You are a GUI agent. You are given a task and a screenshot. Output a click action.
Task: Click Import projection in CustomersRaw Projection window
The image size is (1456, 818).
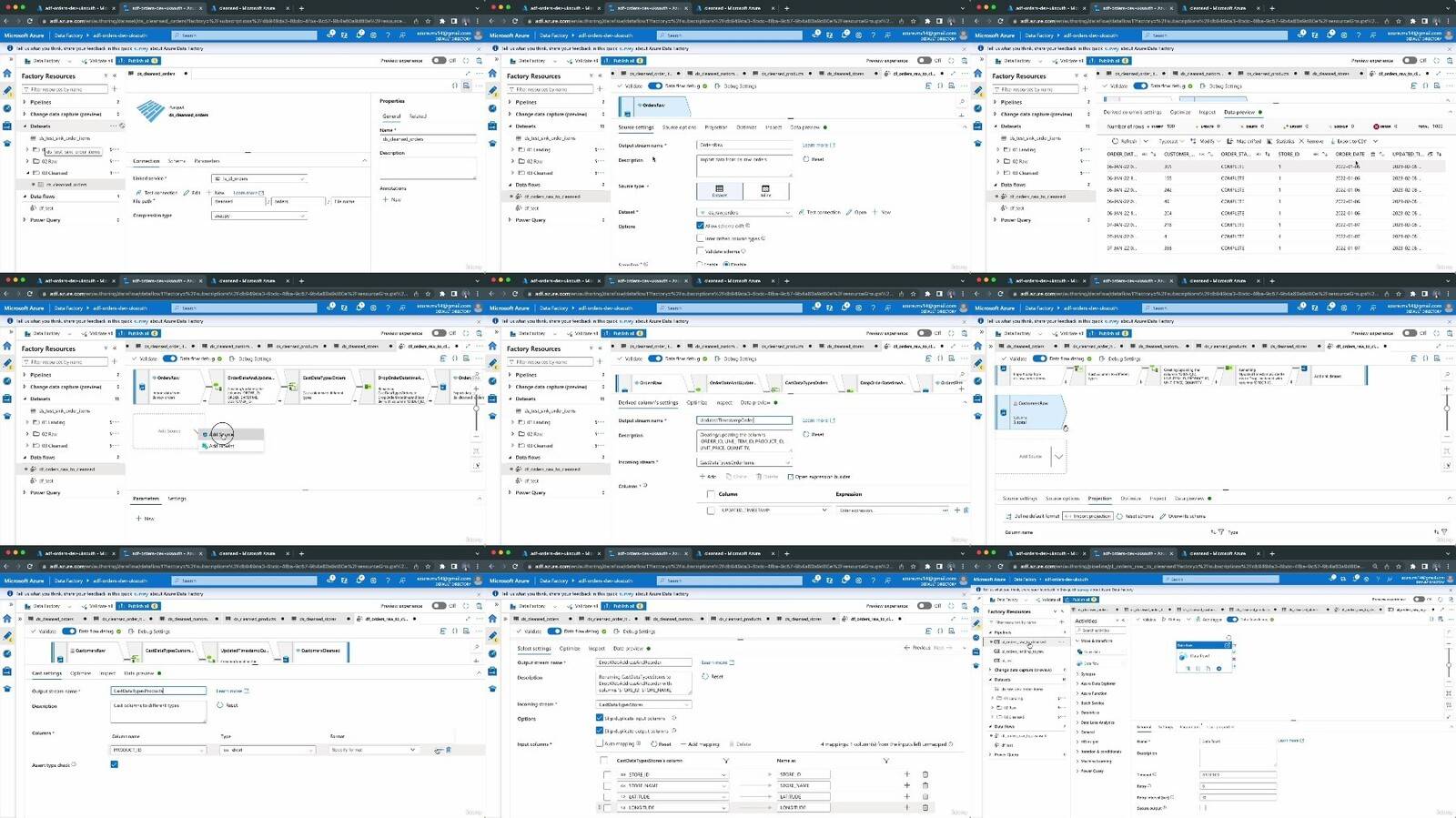tap(1088, 516)
